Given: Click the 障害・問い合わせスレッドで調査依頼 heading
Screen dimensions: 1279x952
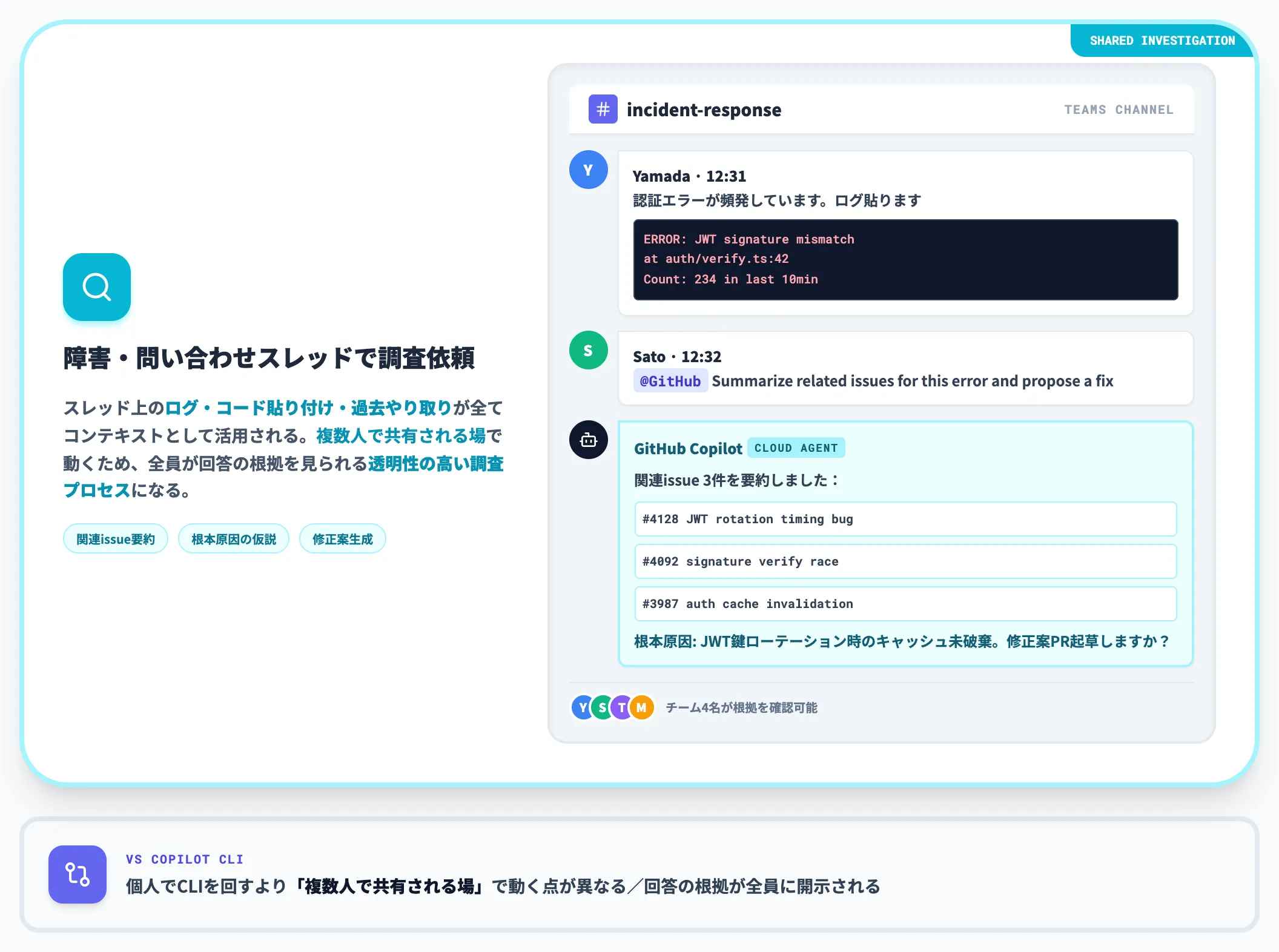Looking at the screenshot, I should pyautogui.click(x=269, y=358).
